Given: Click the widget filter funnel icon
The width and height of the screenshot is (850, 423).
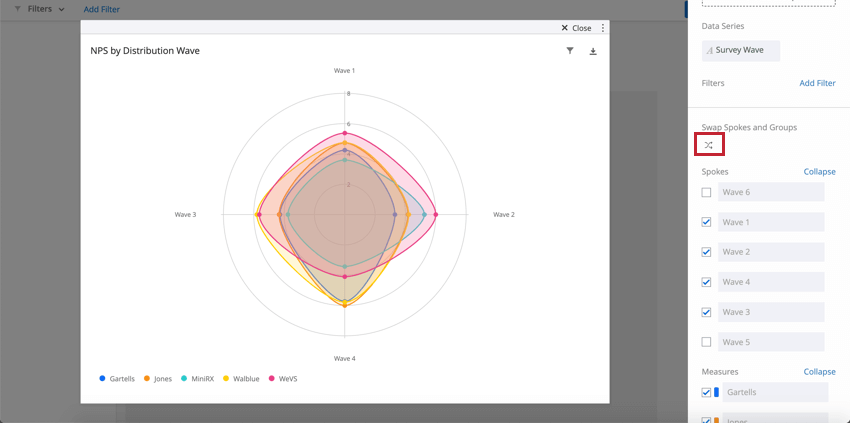Looking at the screenshot, I should coord(570,51).
